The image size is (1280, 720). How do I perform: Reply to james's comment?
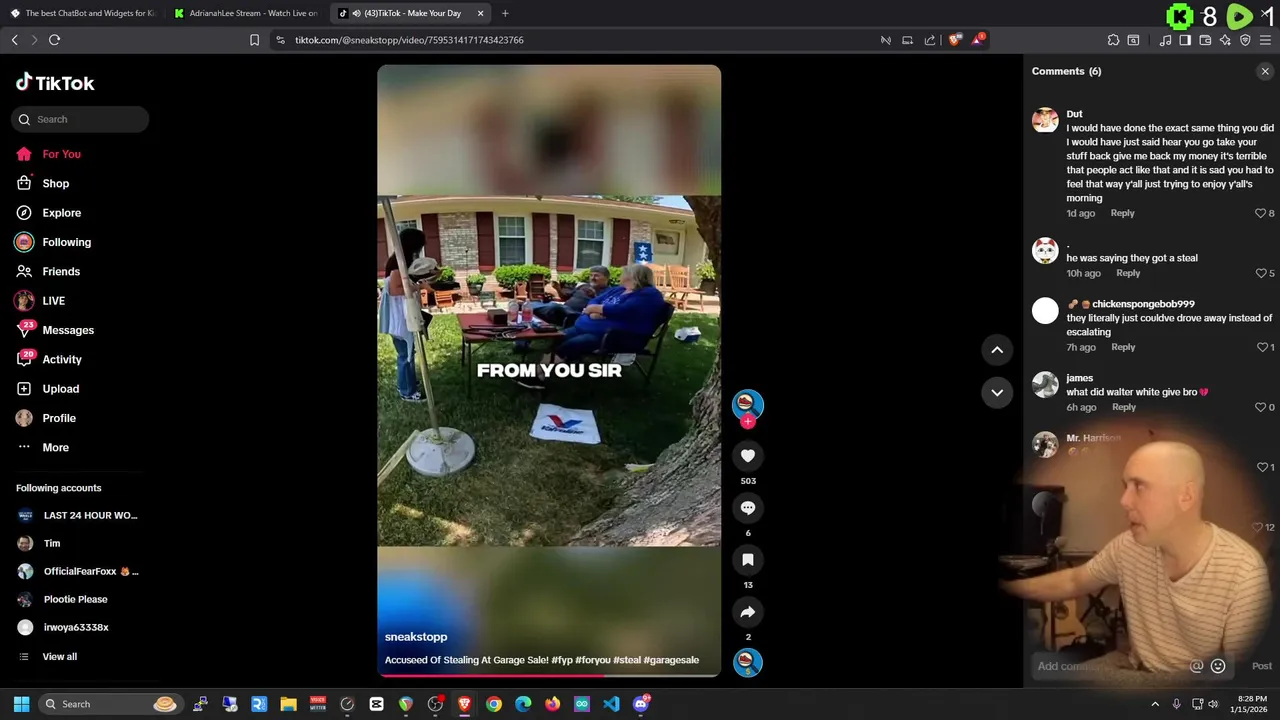click(x=1124, y=407)
